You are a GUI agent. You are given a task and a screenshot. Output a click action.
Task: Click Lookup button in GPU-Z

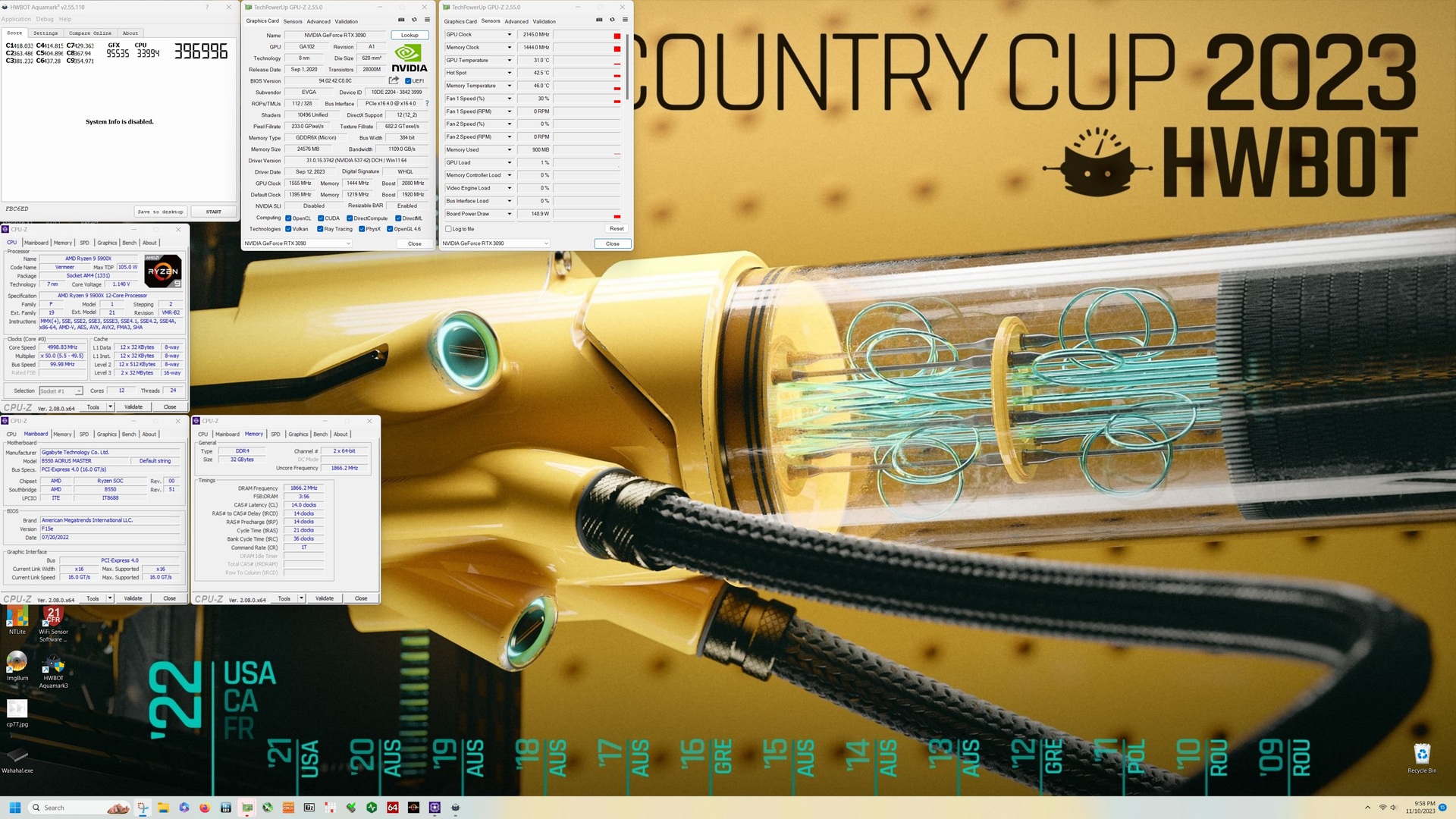click(x=409, y=35)
